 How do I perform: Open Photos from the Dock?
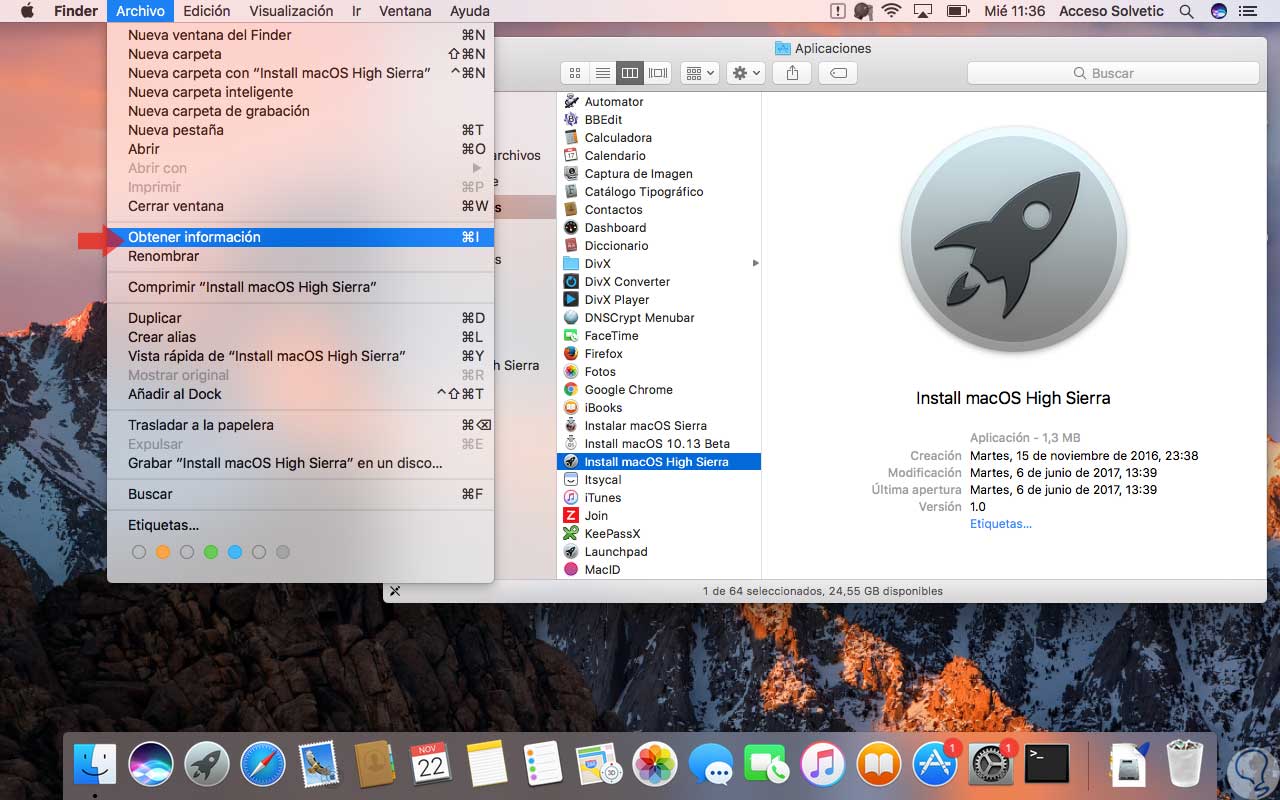point(655,765)
